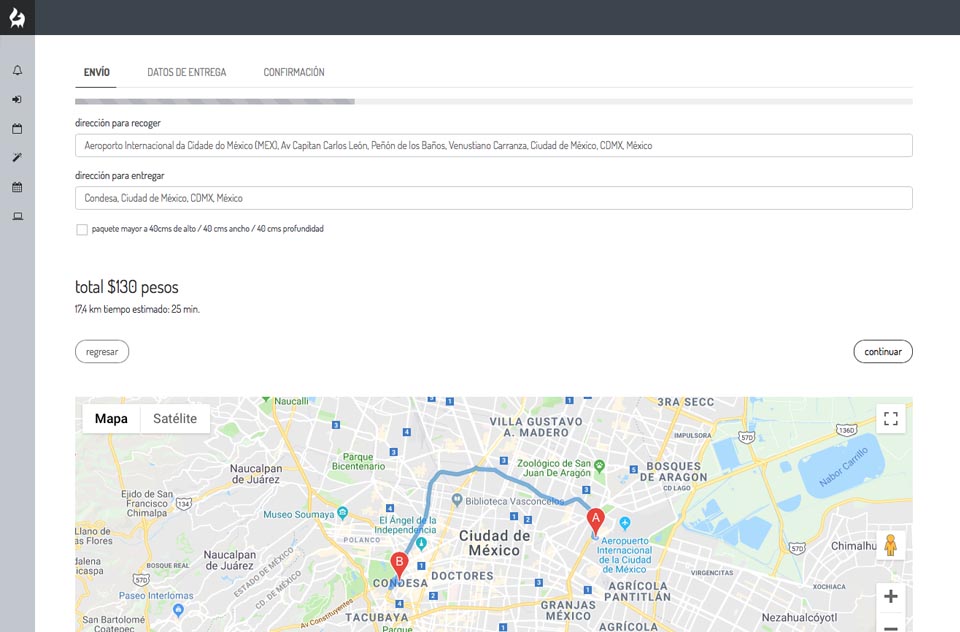Click Biblioteca Vasconcelos map pin

tap(457, 500)
